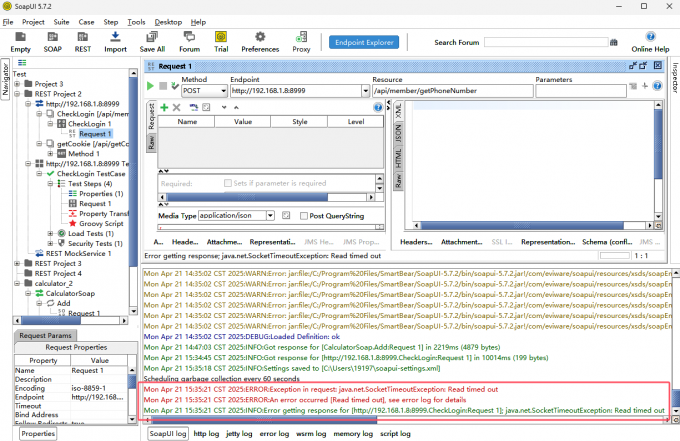Click the Search Forum input field
This screenshot has width=680, height=441.
[546, 42]
